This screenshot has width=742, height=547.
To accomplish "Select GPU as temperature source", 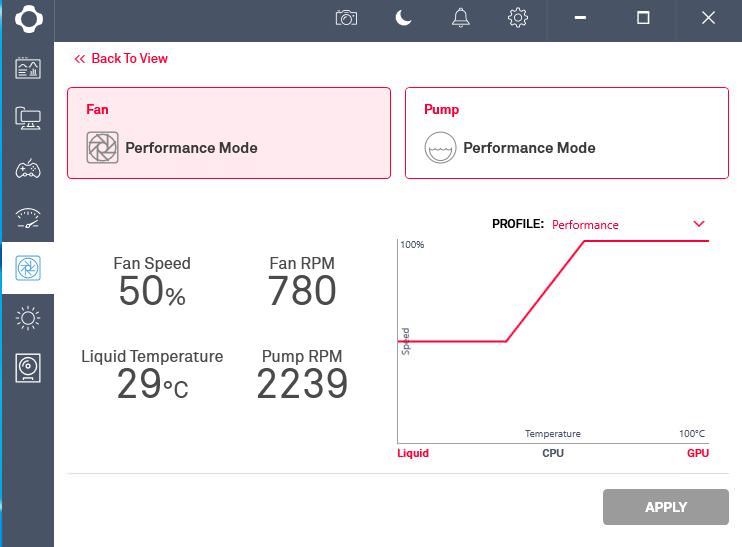I will (x=697, y=453).
